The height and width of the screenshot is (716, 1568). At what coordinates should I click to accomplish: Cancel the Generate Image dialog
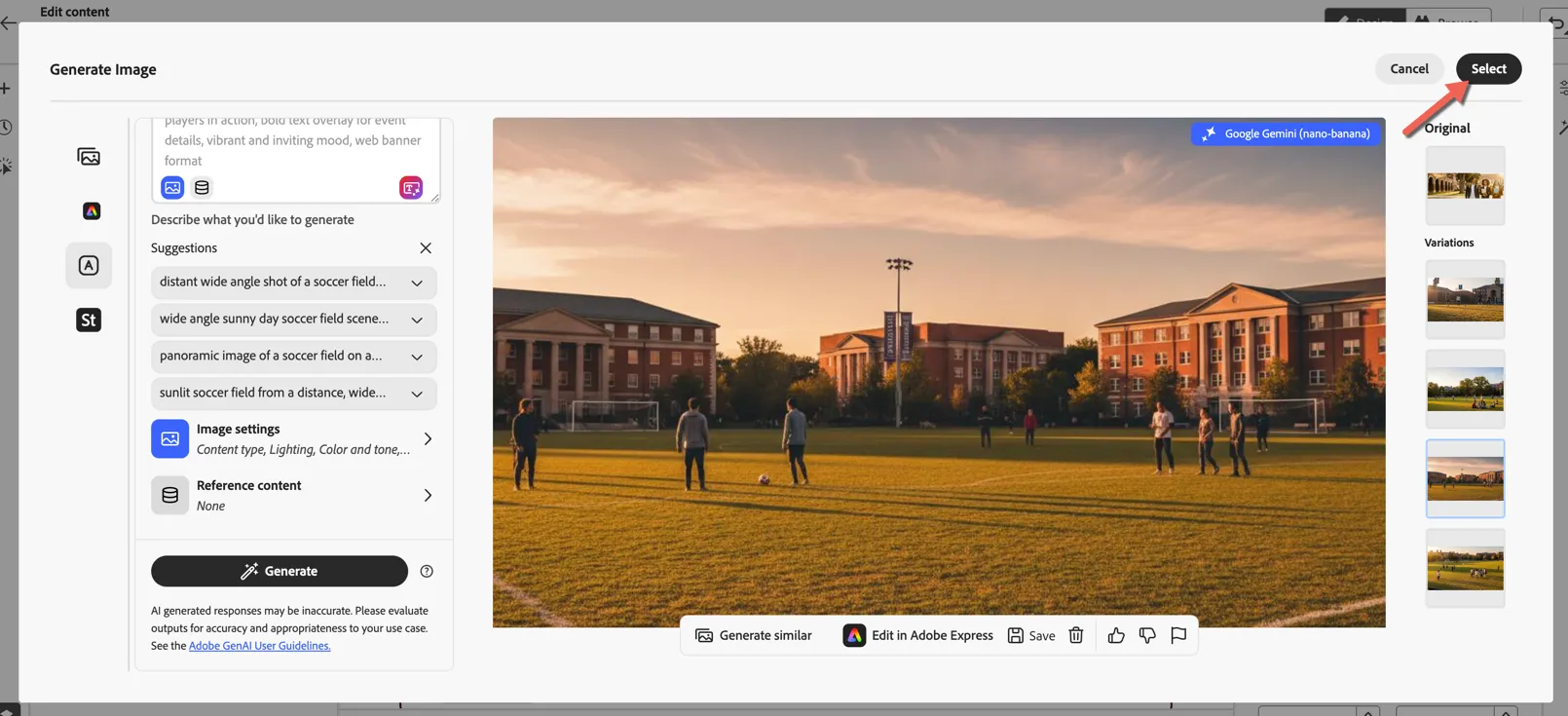tap(1409, 68)
